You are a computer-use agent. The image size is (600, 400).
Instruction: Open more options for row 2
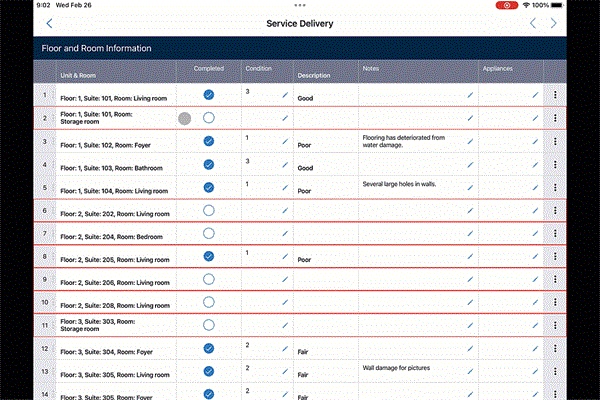coord(555,118)
